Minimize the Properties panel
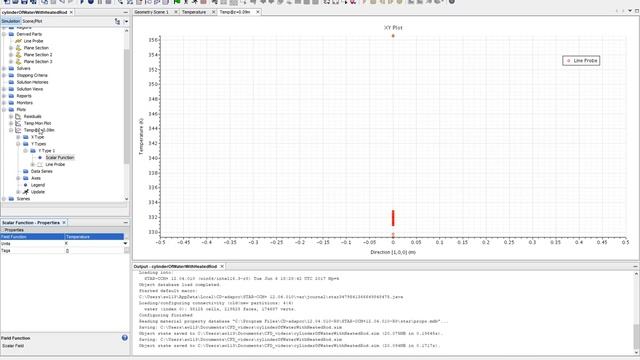This screenshot has height=360, width=640. click(126, 223)
